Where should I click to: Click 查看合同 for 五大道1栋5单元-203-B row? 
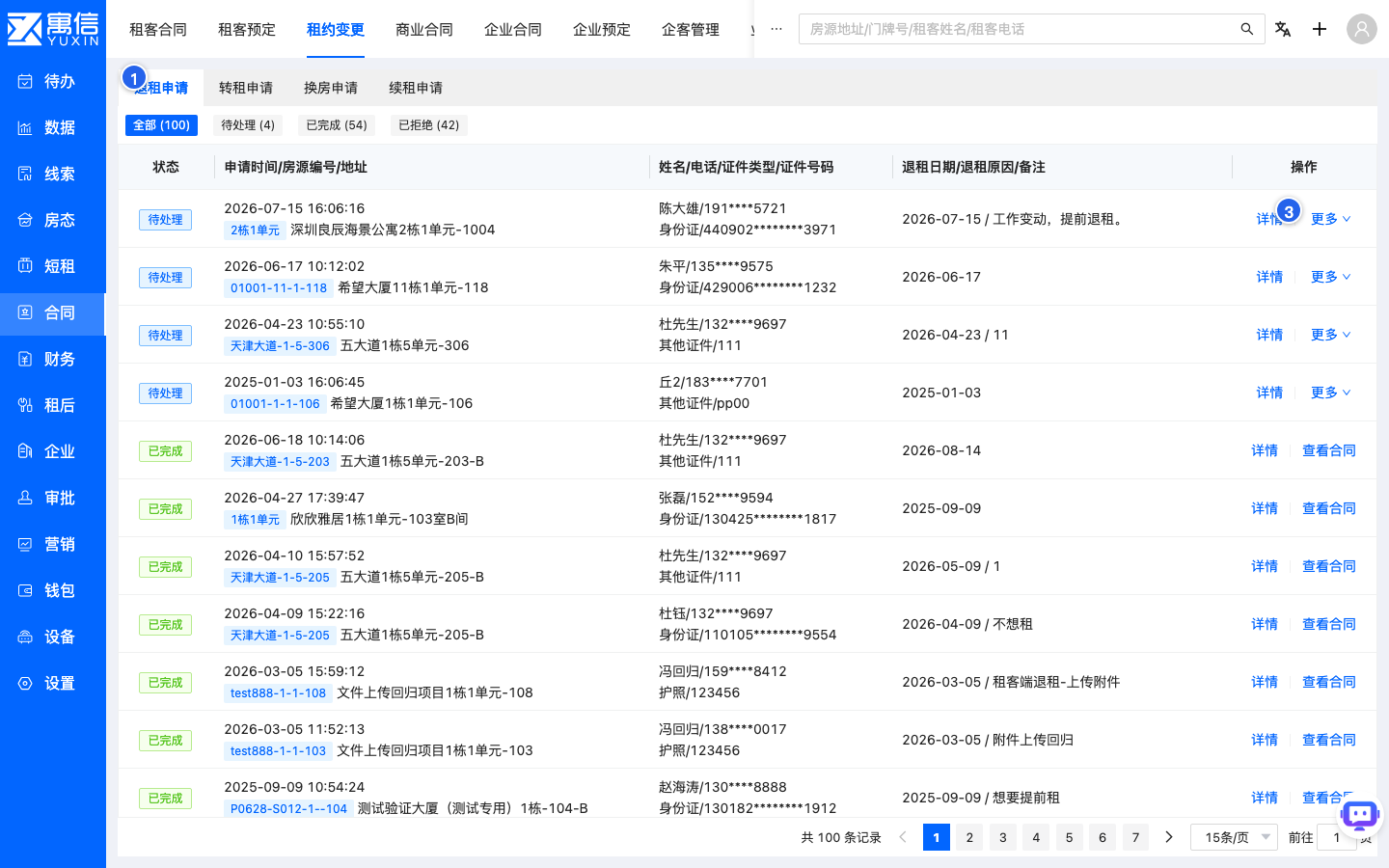coord(1329,450)
